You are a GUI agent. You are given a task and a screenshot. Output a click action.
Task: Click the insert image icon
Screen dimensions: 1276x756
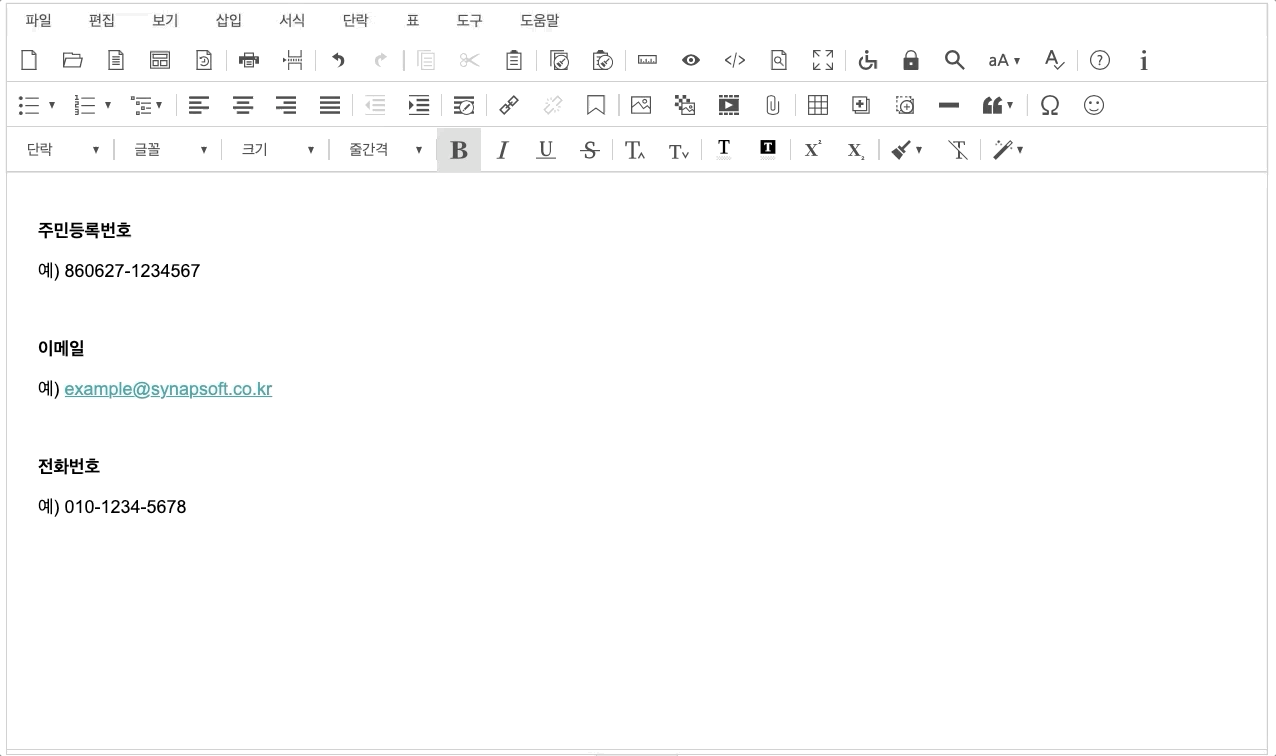pos(641,105)
